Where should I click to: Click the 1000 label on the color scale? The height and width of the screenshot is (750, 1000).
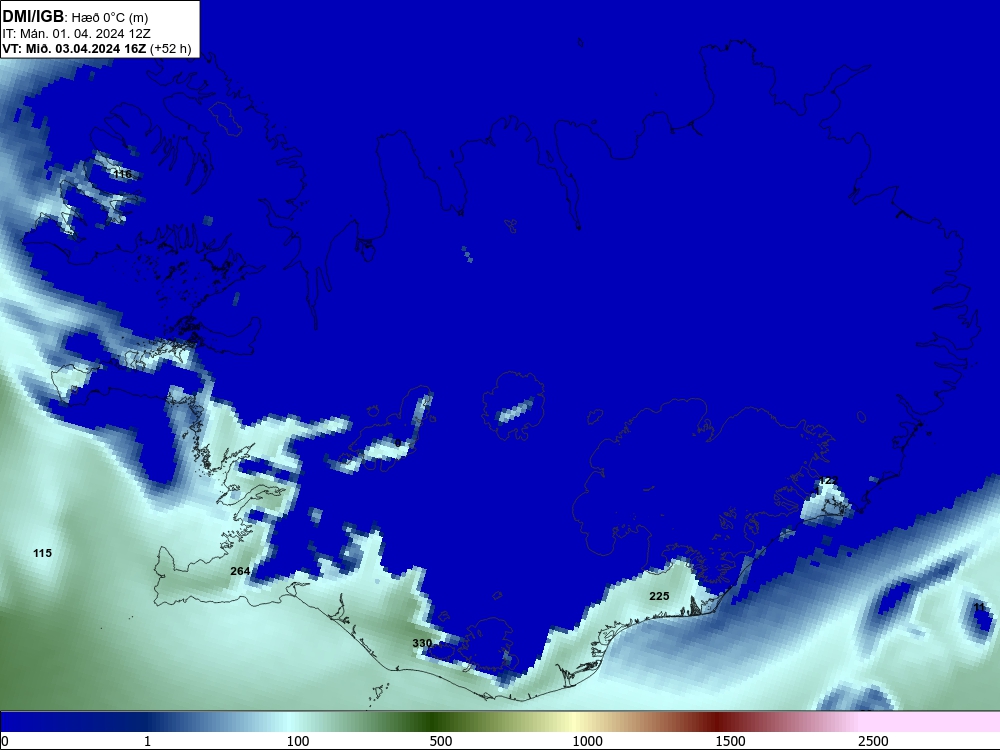tap(587, 741)
